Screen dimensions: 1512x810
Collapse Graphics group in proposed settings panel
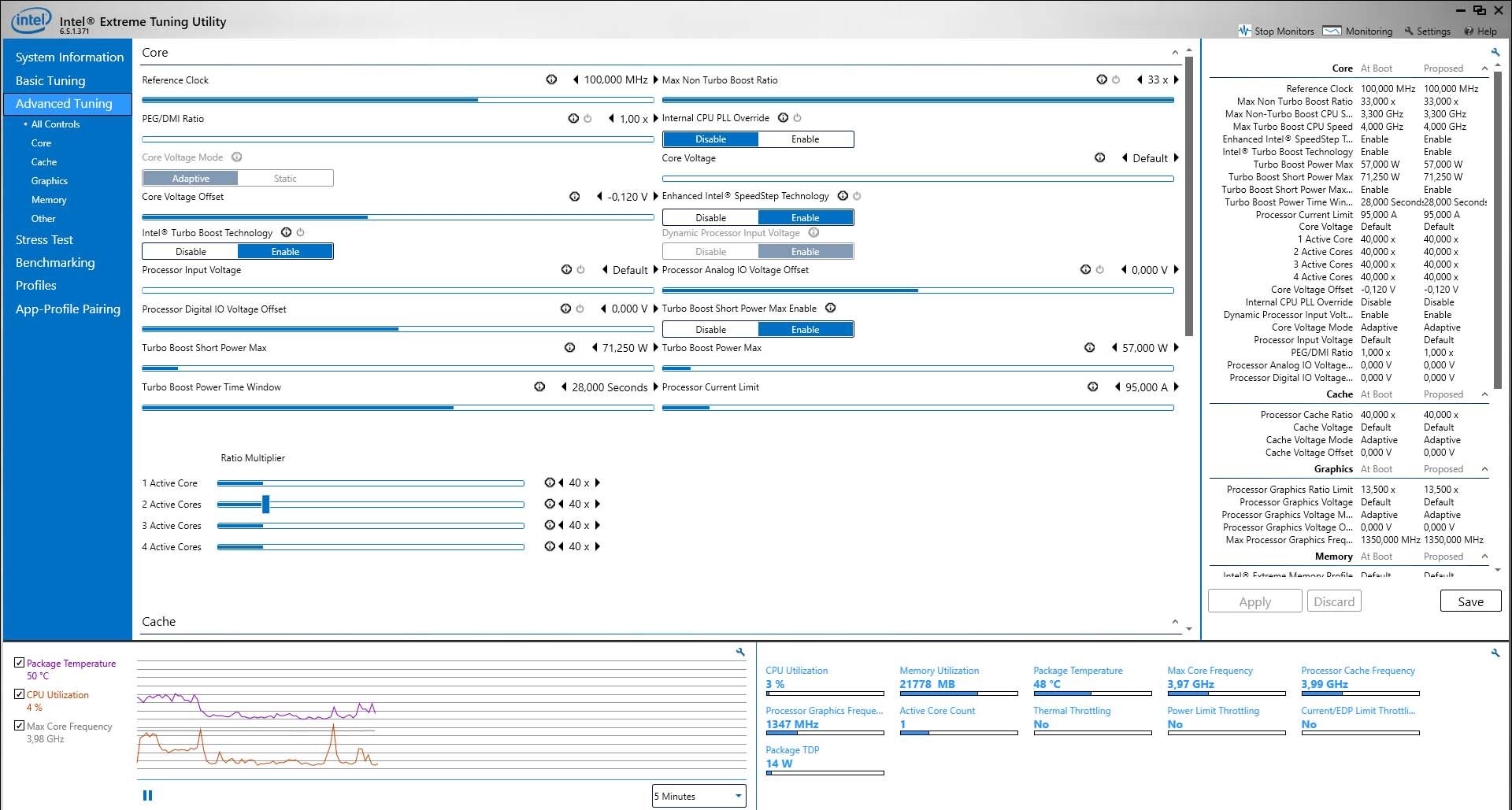tap(1484, 469)
